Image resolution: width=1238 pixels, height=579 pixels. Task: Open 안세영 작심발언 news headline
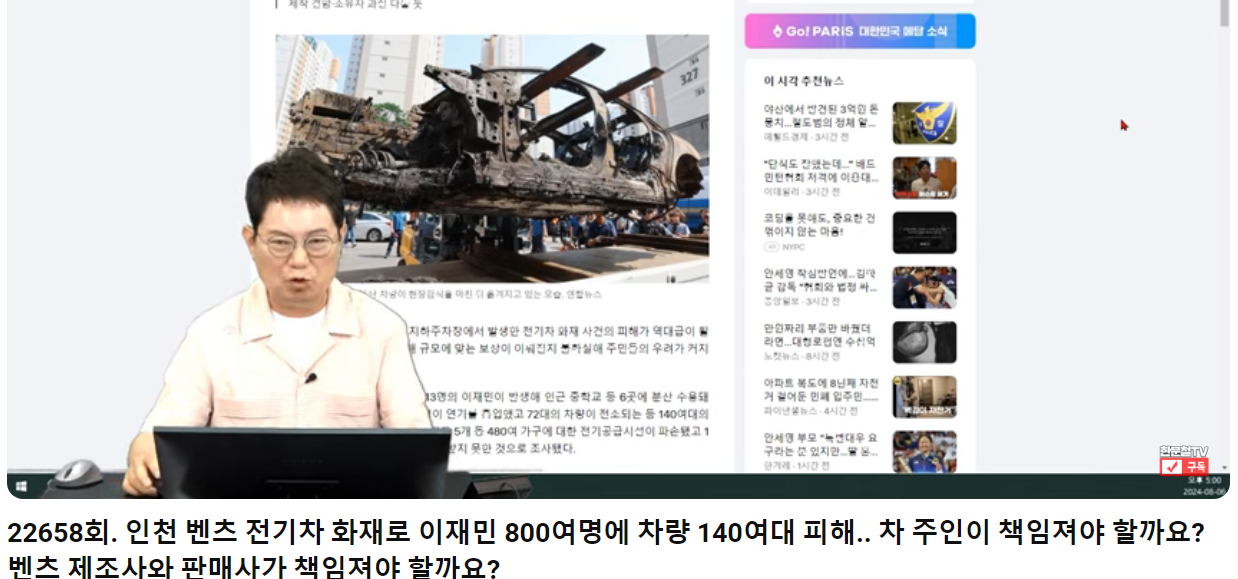point(820,280)
